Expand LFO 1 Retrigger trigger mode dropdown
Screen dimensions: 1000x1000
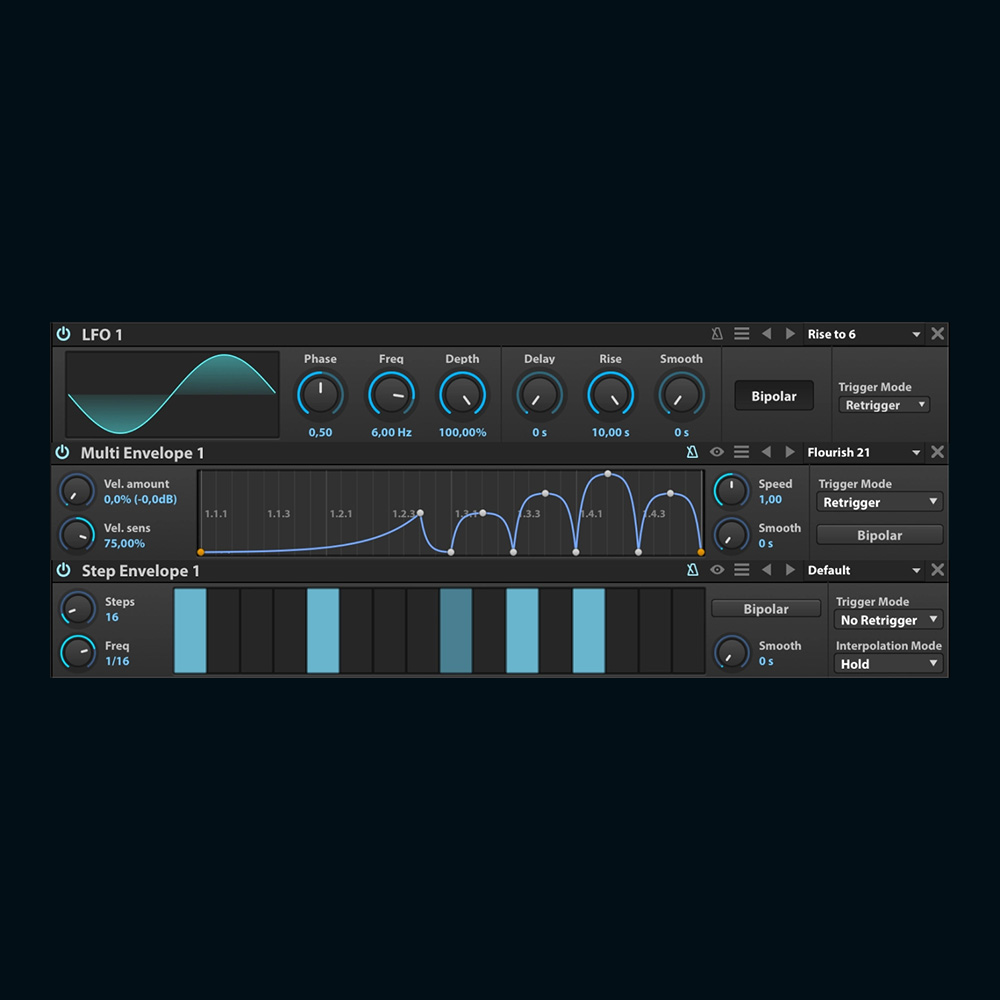pyautogui.click(x=884, y=405)
